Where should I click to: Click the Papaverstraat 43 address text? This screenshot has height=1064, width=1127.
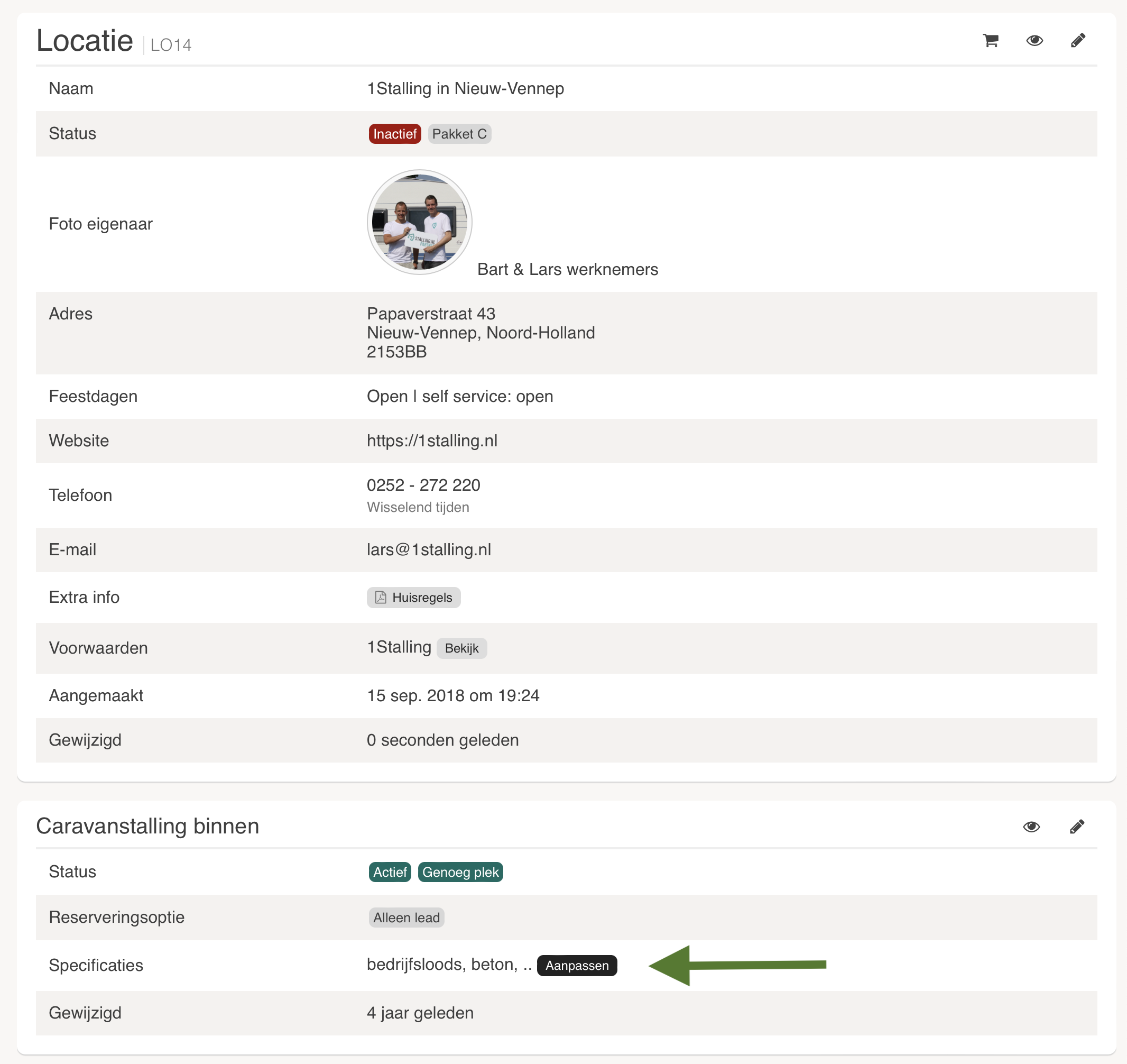tap(431, 314)
